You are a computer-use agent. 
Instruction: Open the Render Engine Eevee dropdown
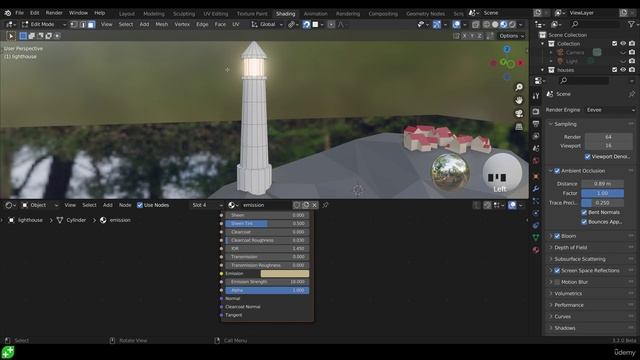(610, 110)
